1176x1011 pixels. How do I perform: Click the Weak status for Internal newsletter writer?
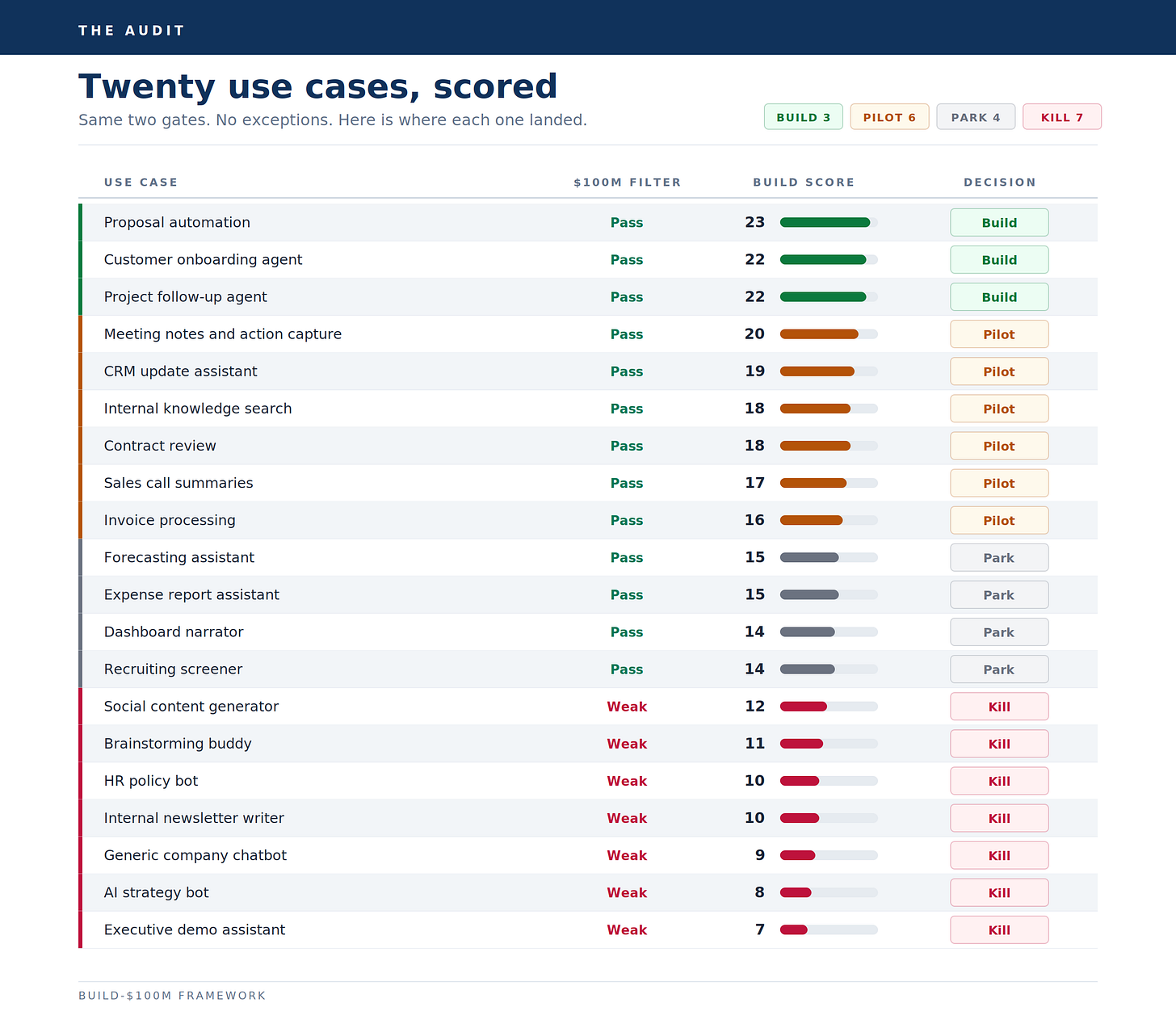(x=627, y=818)
